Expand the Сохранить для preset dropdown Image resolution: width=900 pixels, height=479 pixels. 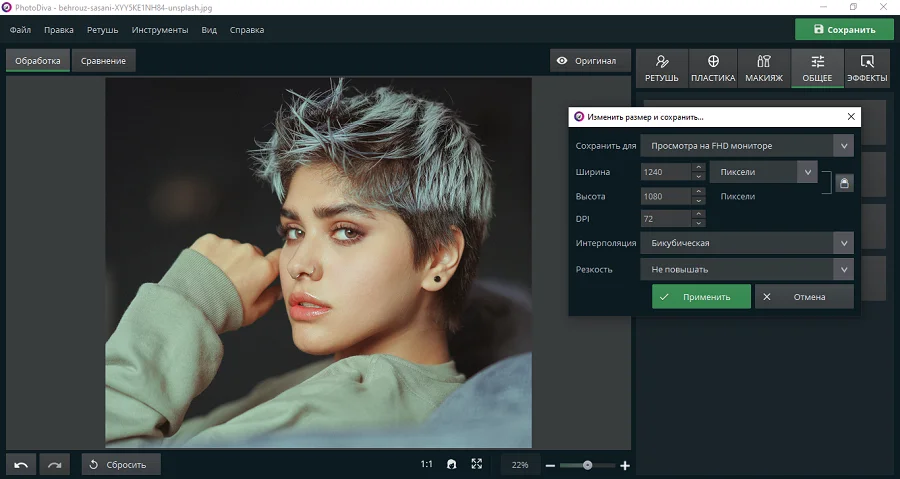746,146
